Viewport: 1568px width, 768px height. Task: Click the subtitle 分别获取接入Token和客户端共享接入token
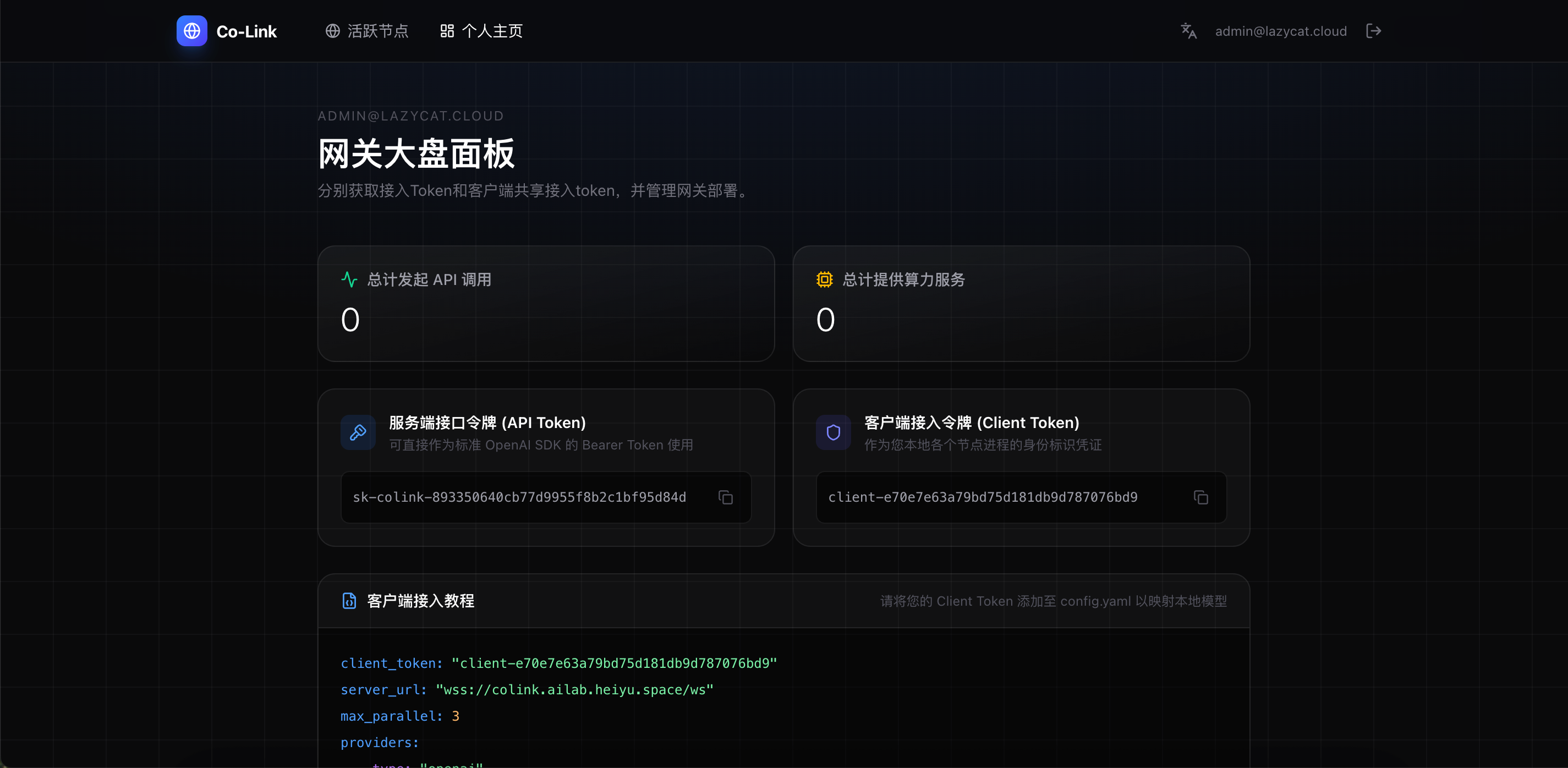click(535, 190)
